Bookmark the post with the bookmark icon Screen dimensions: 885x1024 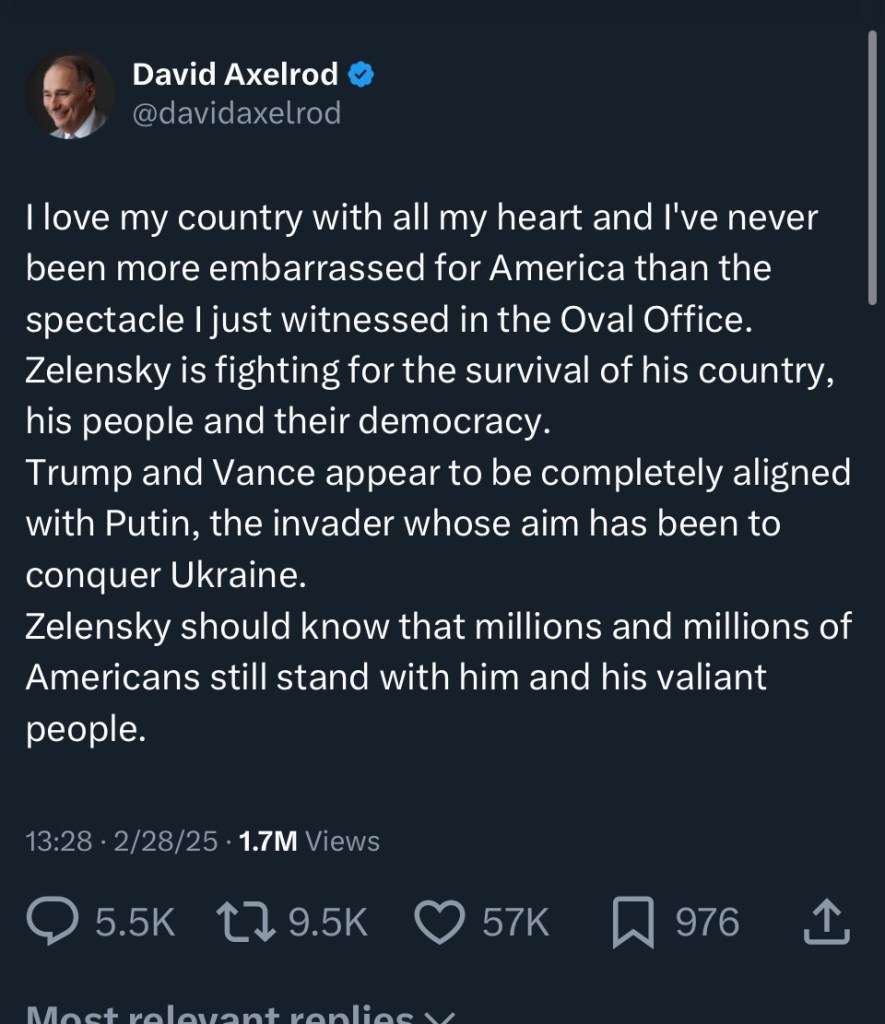pyautogui.click(x=632, y=922)
